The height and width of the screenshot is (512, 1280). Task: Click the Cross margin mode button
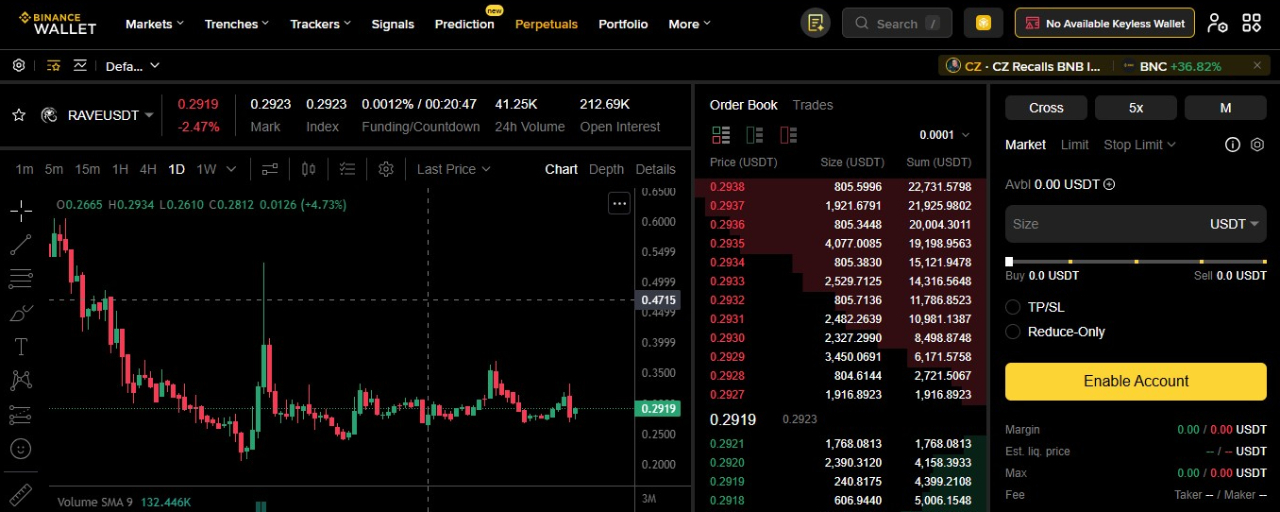coord(1046,108)
